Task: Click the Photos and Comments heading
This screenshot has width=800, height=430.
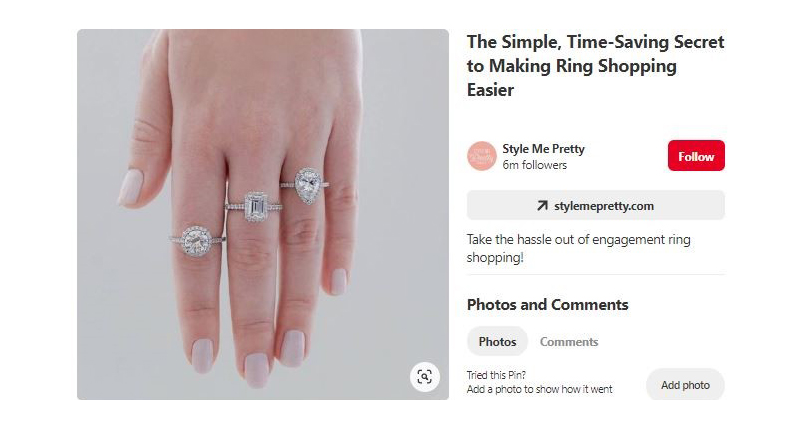Action: [547, 305]
